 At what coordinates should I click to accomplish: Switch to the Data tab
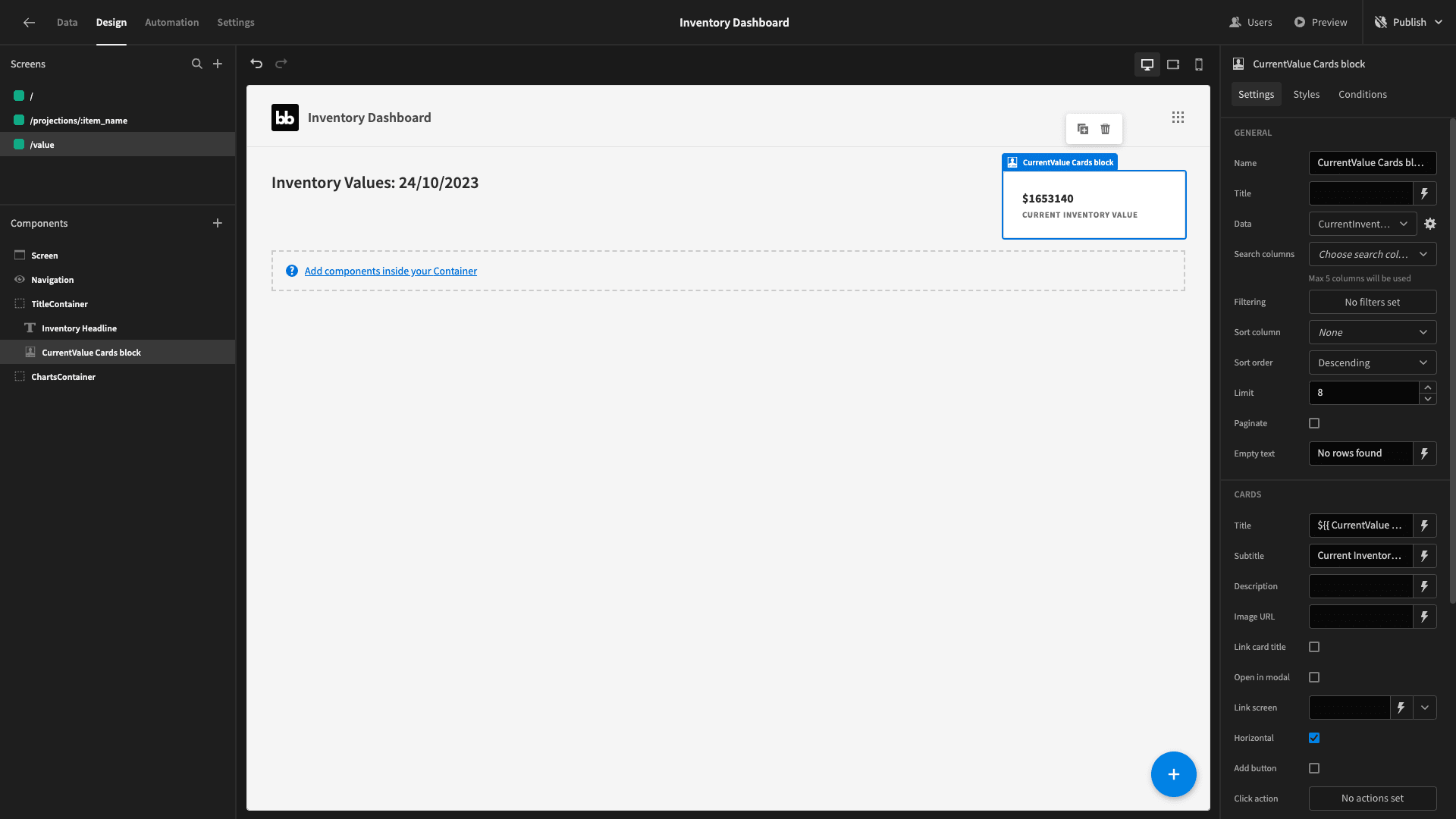point(67,23)
